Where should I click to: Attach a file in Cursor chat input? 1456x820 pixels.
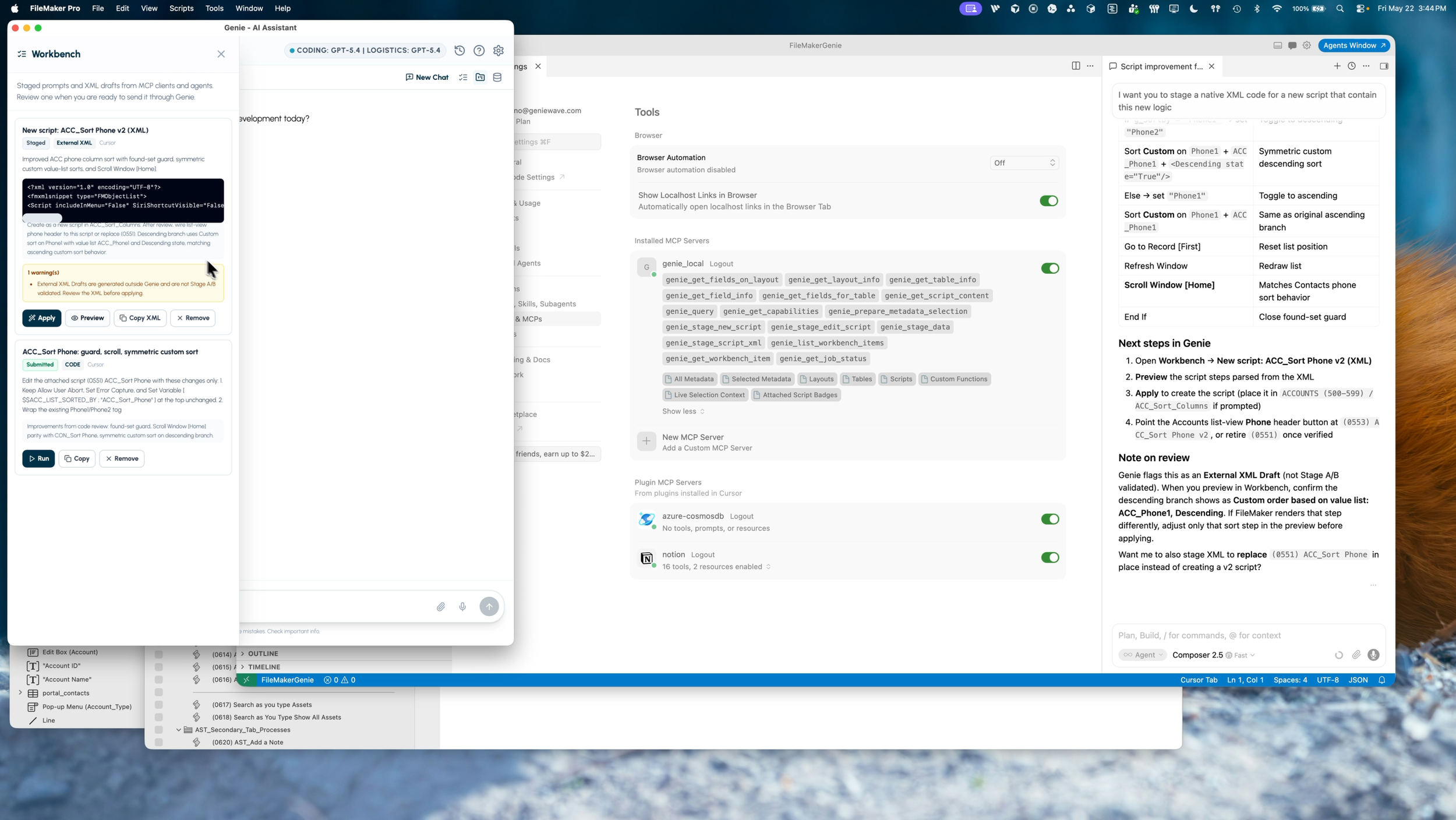pos(1356,655)
